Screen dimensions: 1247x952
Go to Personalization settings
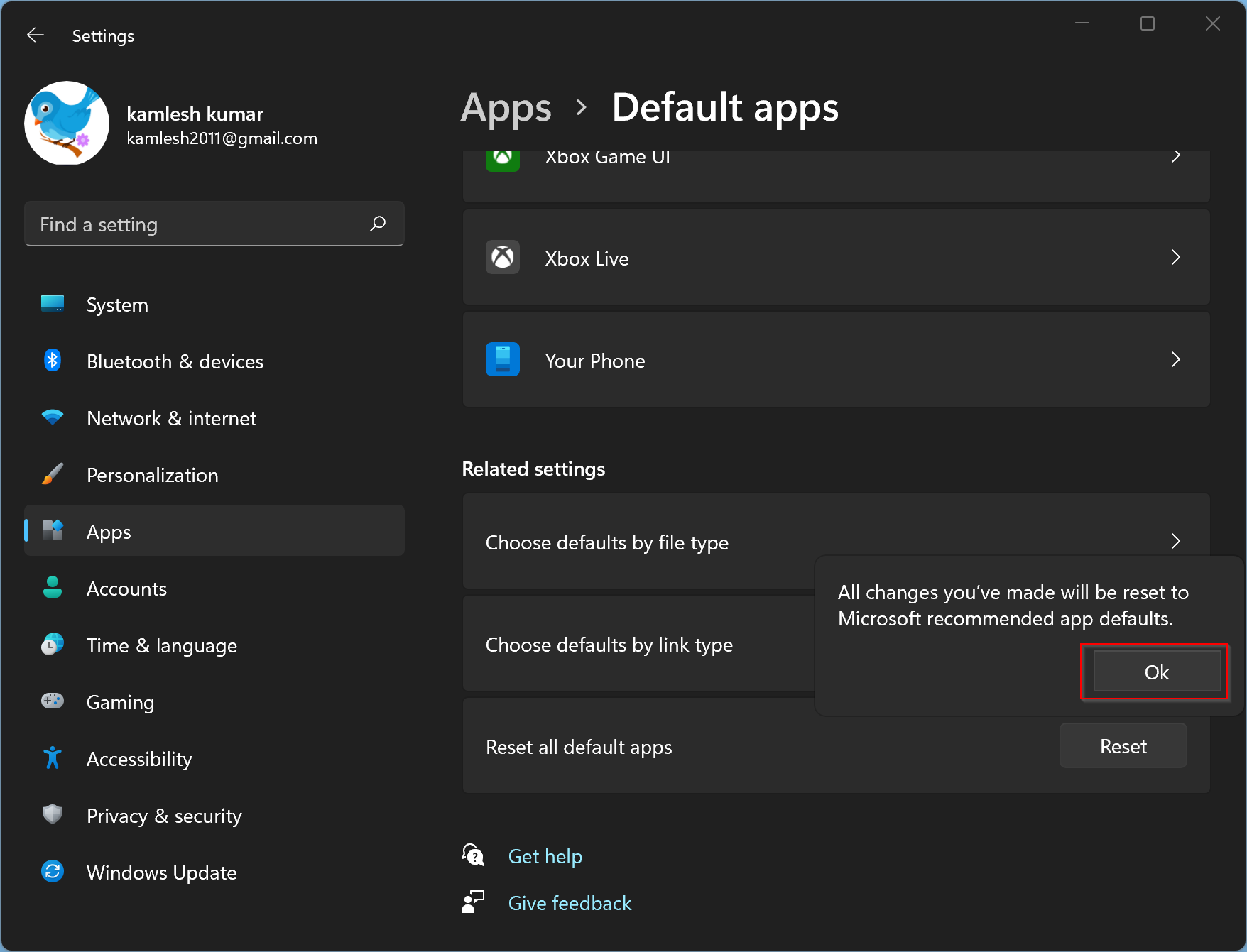pos(214,475)
